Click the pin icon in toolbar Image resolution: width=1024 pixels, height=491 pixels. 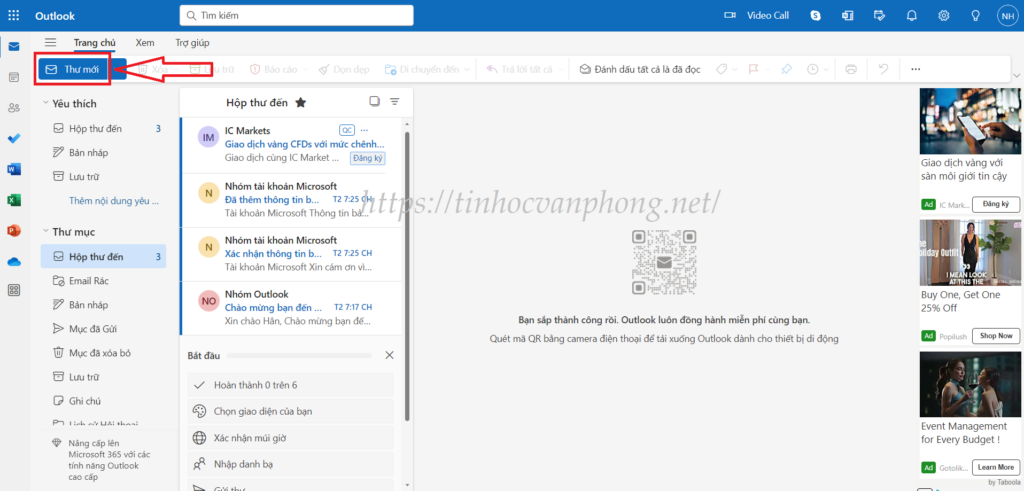coord(787,69)
